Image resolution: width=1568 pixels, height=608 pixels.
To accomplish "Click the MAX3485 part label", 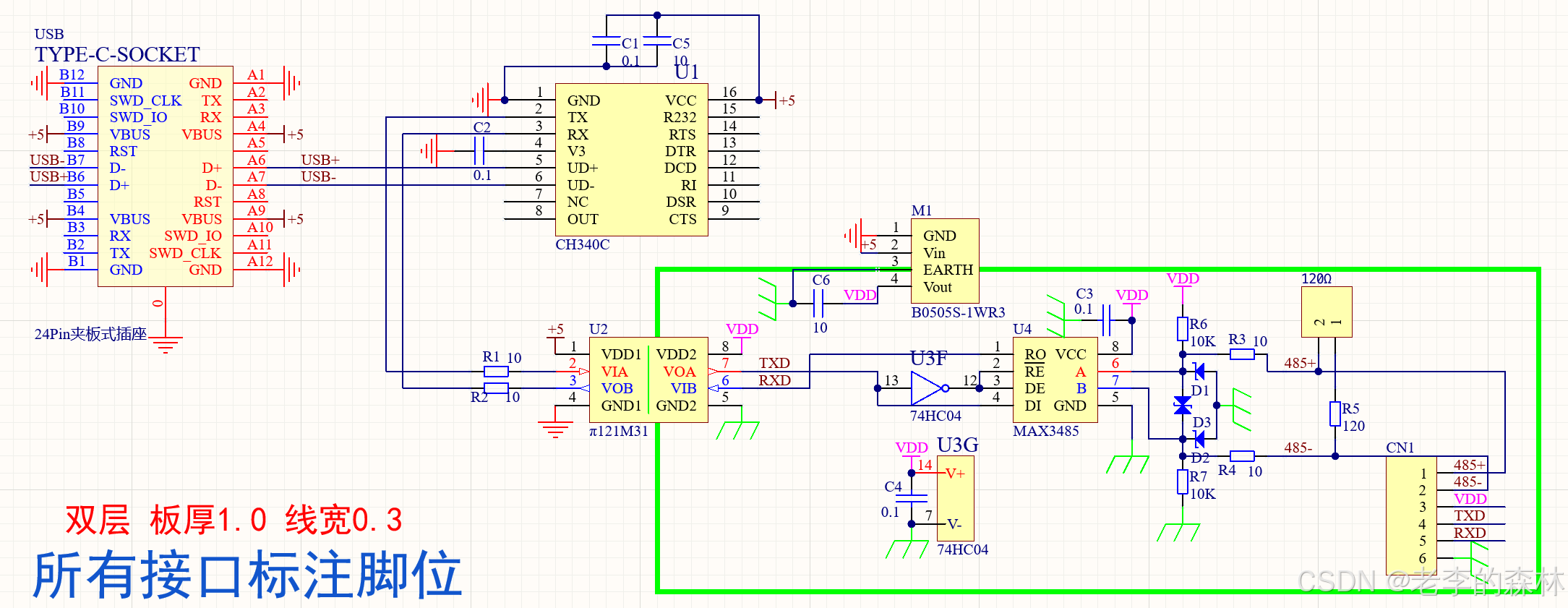I will (1046, 431).
